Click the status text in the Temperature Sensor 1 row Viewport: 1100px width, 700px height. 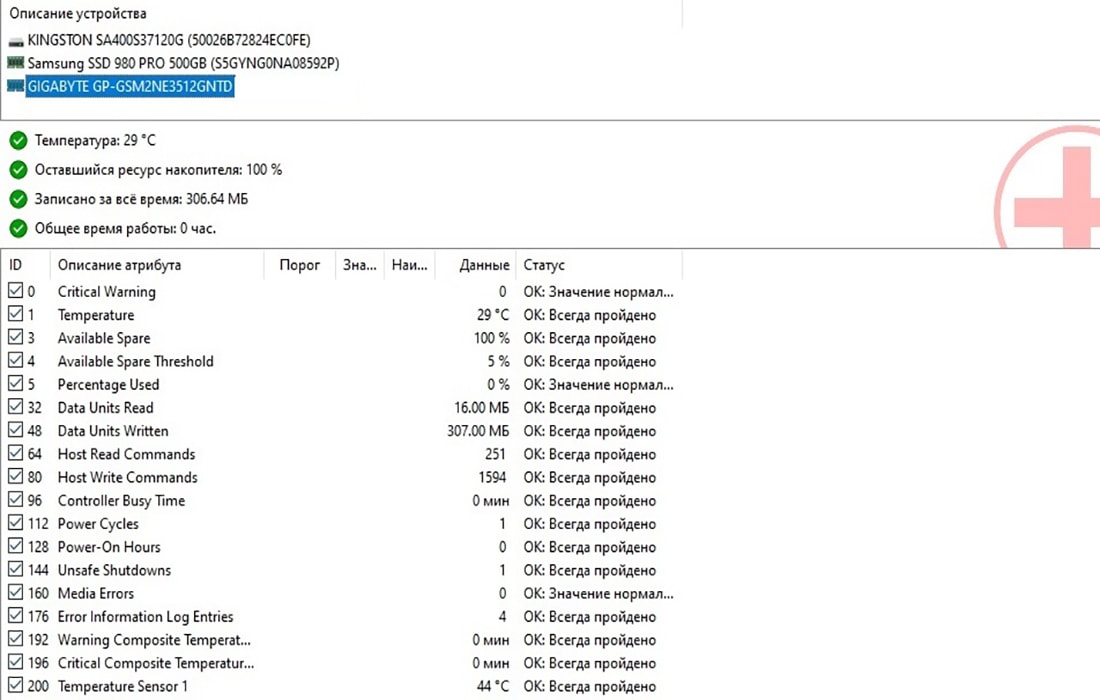(x=589, y=686)
